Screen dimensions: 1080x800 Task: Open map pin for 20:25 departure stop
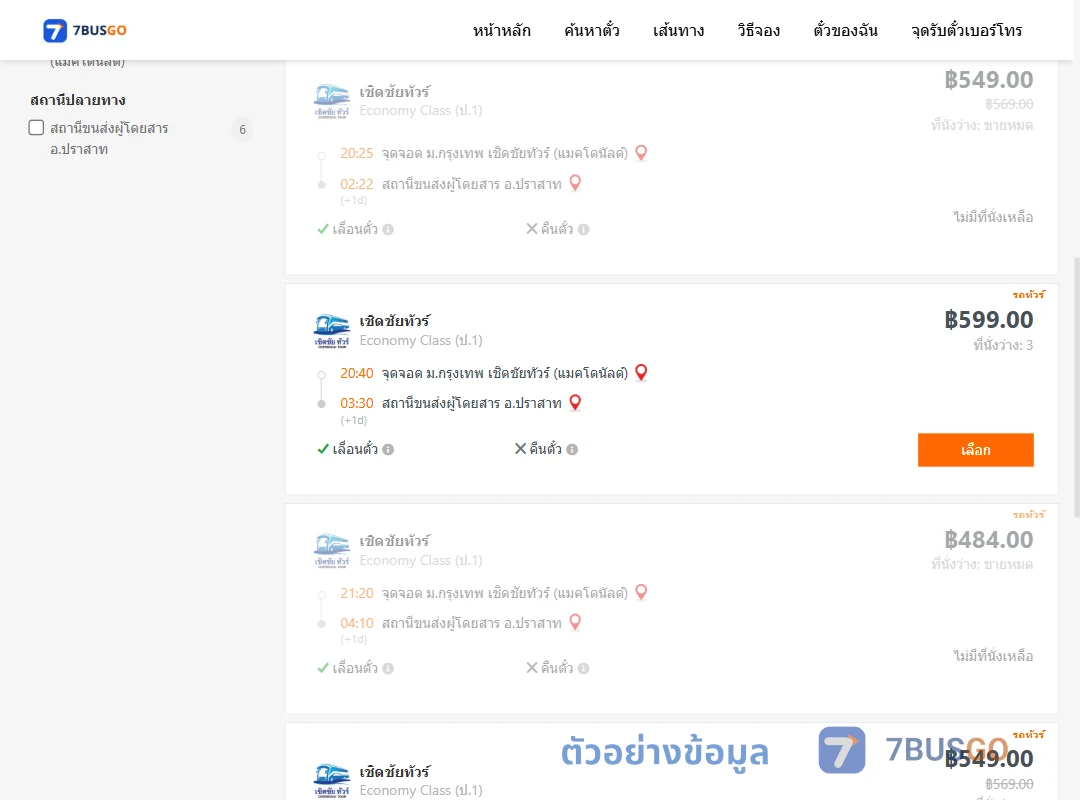[641, 153]
